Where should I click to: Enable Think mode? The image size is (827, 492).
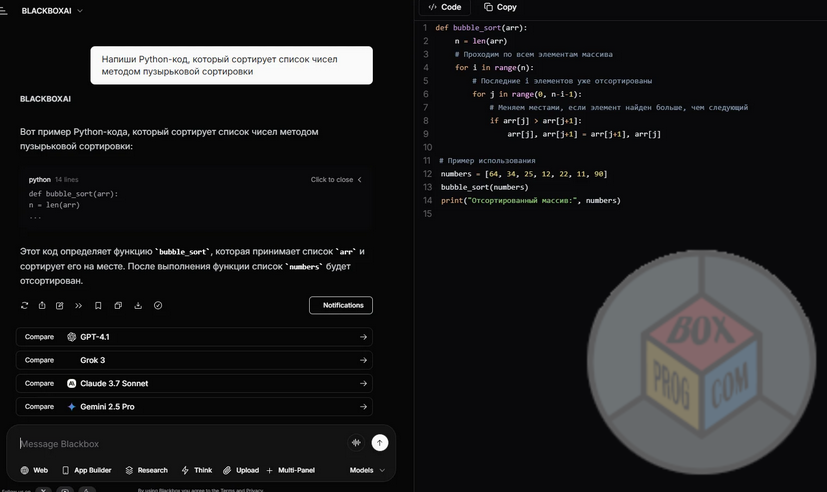196,470
